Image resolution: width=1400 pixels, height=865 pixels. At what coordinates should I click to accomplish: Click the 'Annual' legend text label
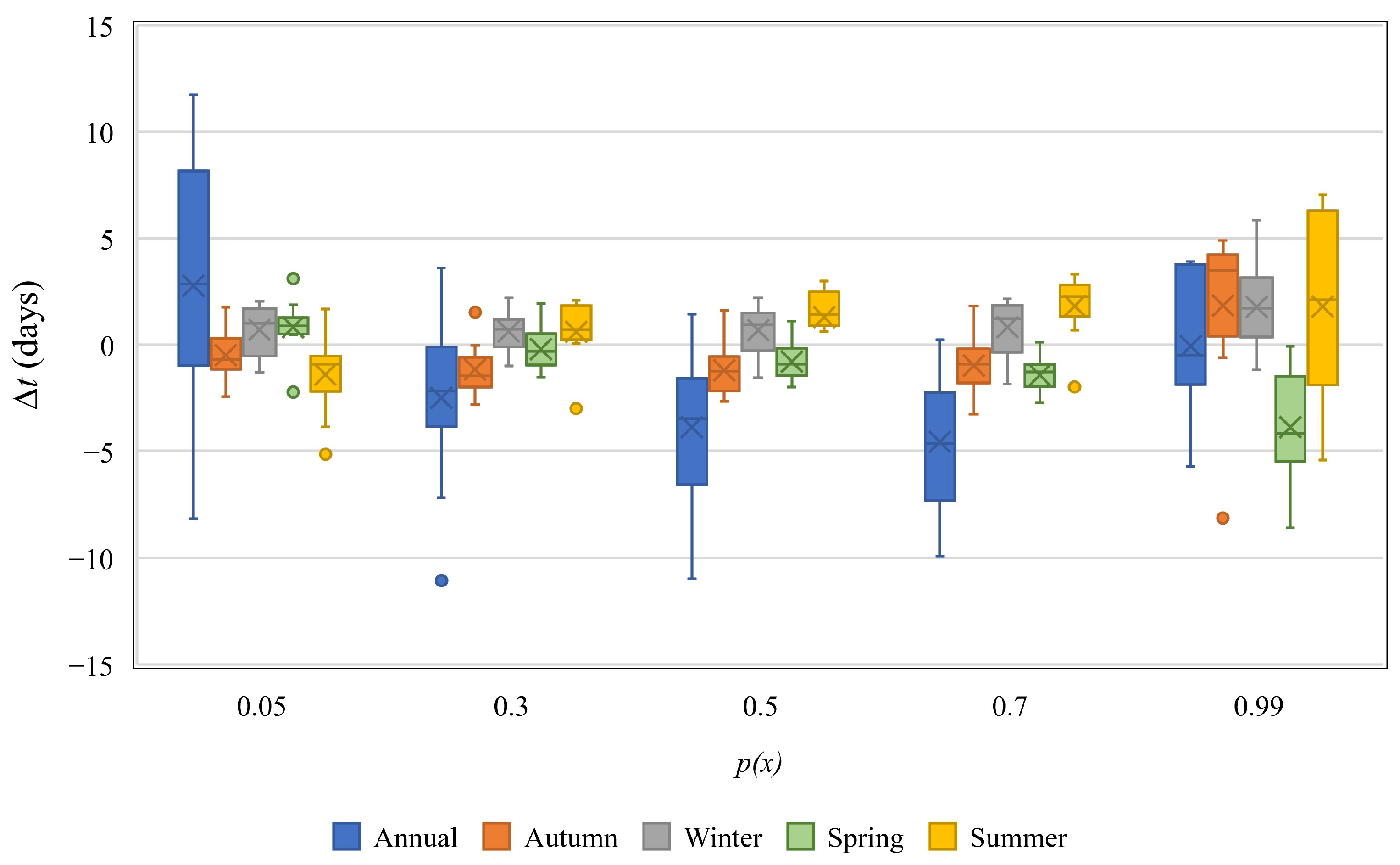point(416,838)
